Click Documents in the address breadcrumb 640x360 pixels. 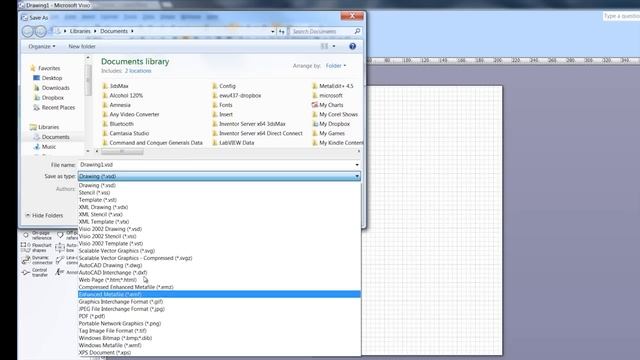point(114,31)
